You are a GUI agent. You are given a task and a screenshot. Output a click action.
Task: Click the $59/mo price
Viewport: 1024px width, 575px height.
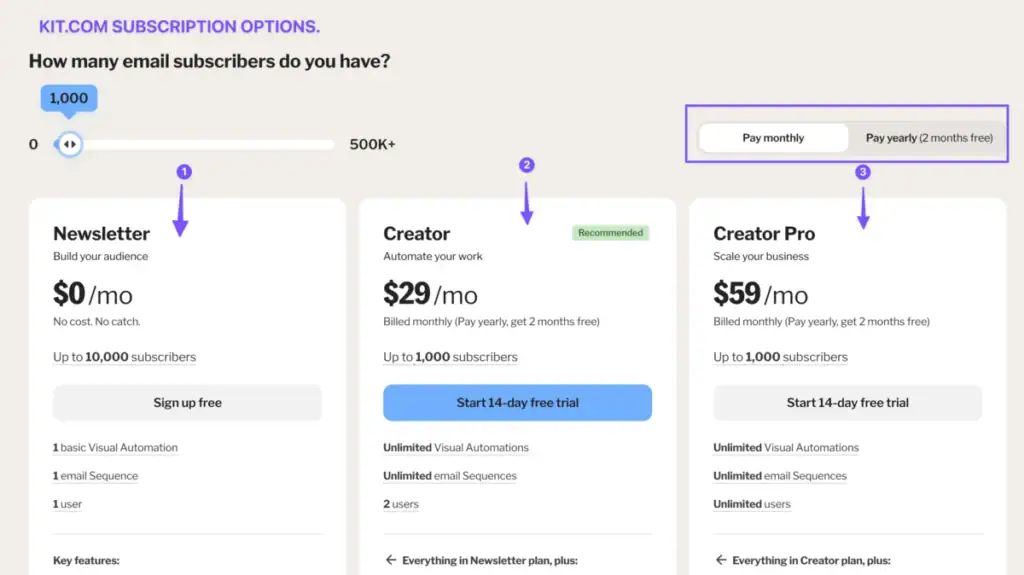coord(761,293)
